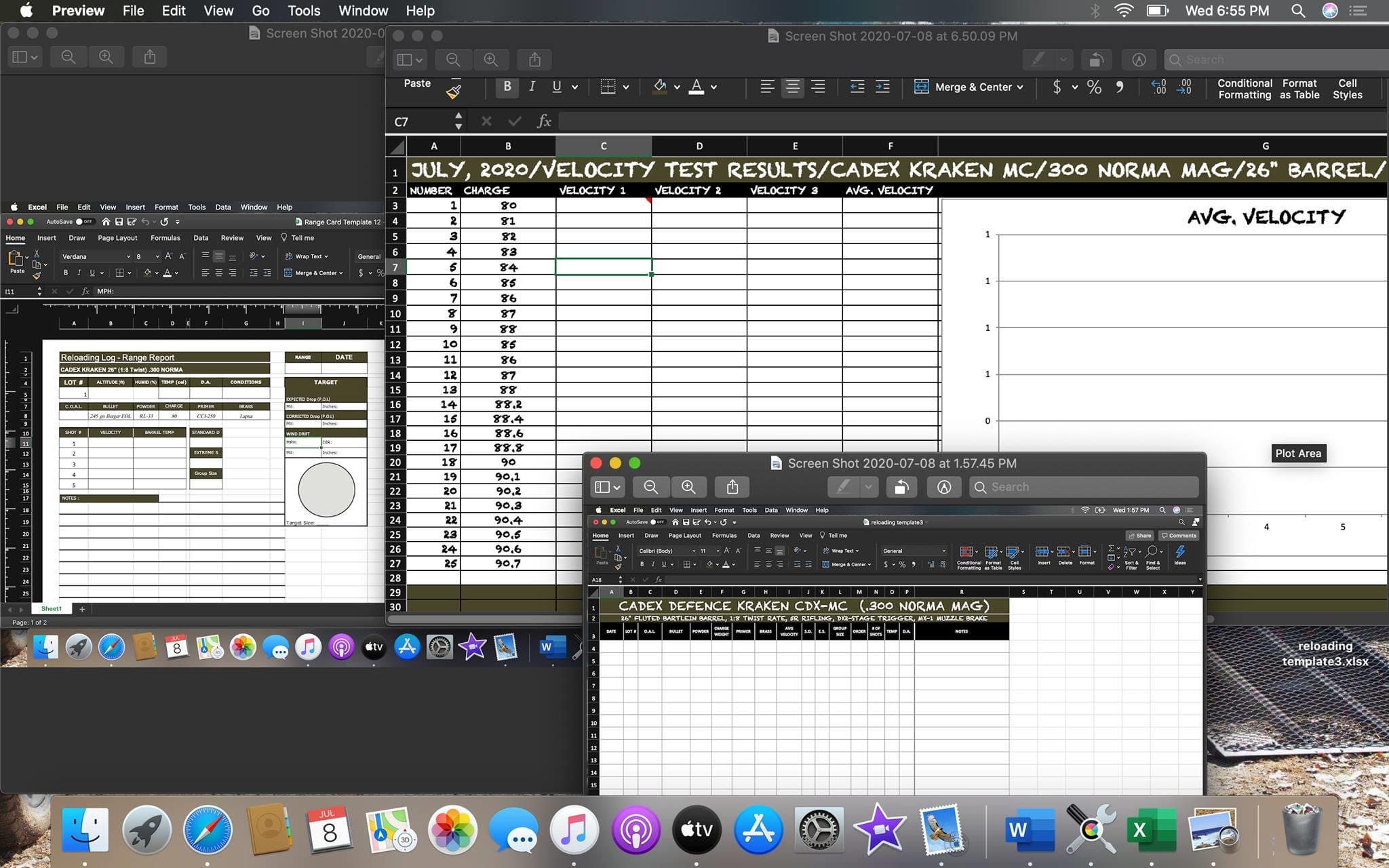Click the 6.50.09 PM window horizontal scrollbar
Viewport: 1389px width, 868px height.
(x=484, y=618)
